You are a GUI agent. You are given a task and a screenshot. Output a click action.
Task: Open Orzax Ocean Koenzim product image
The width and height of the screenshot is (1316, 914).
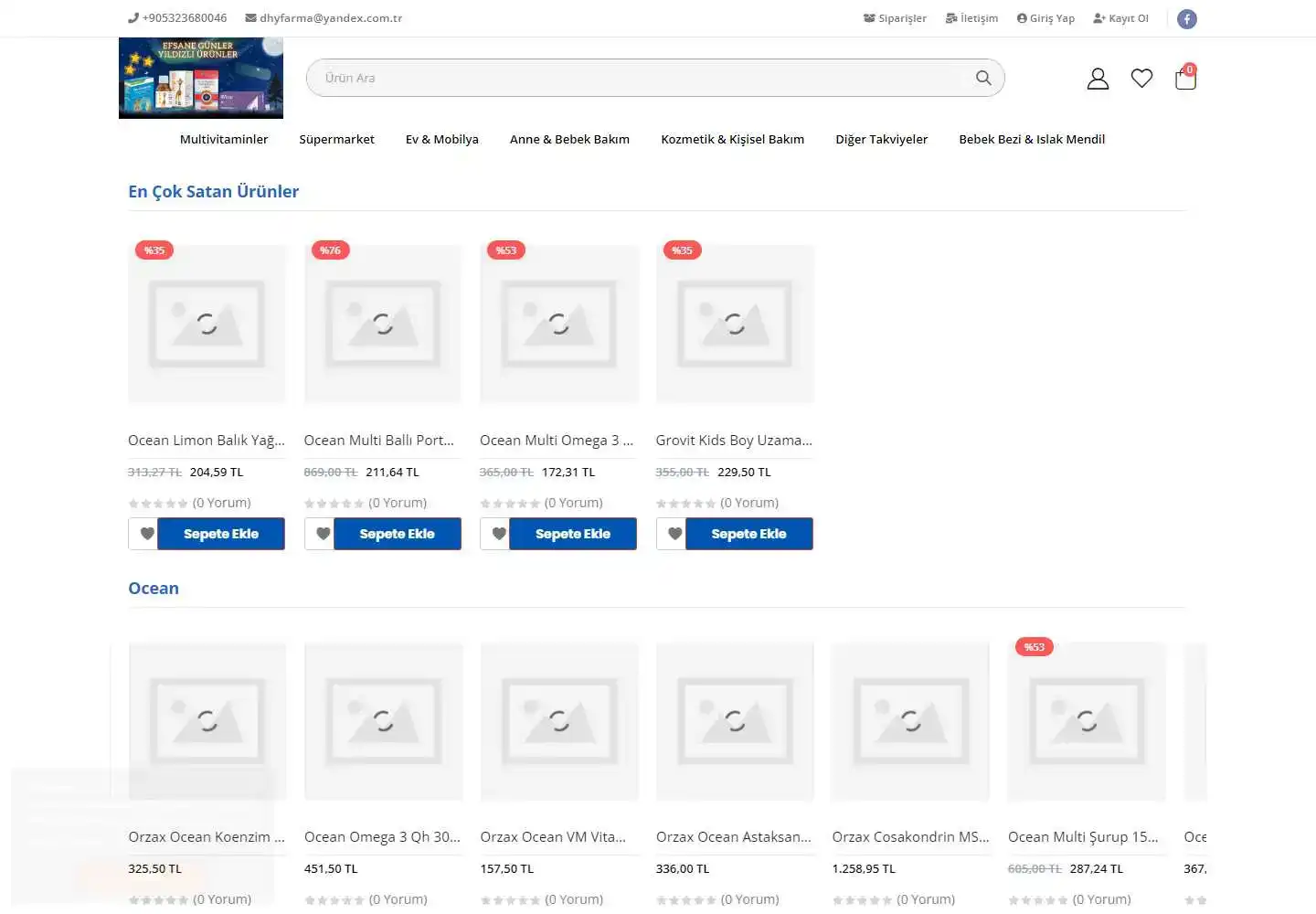(207, 721)
